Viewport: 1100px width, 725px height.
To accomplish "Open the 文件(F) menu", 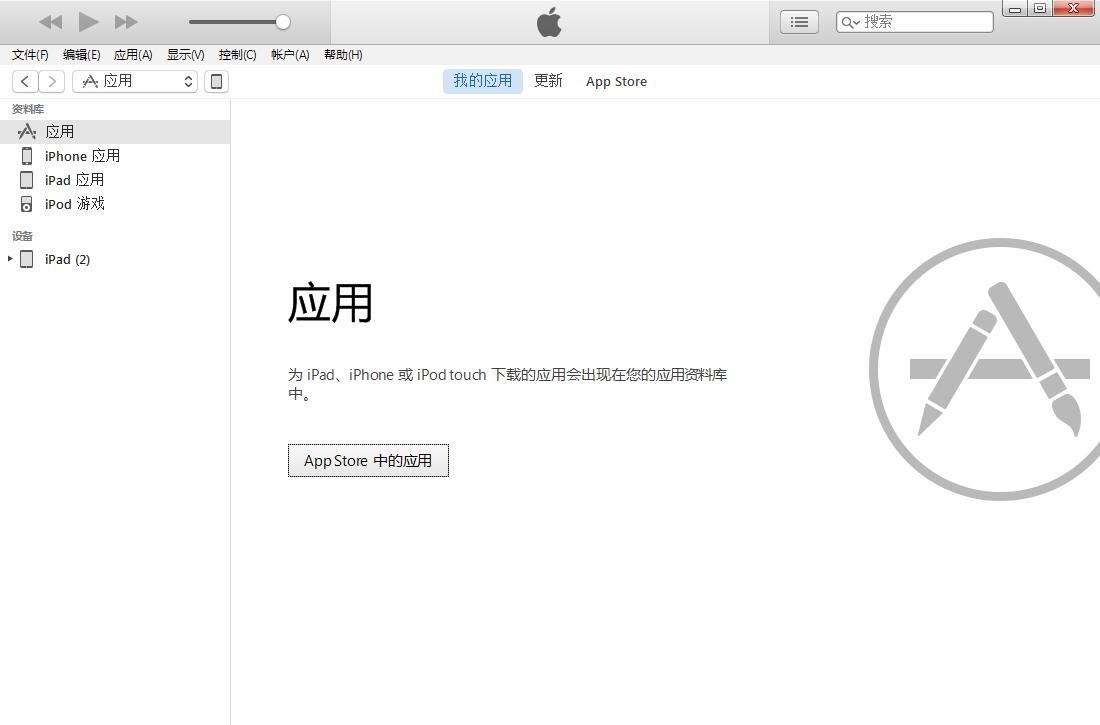I will 30,55.
